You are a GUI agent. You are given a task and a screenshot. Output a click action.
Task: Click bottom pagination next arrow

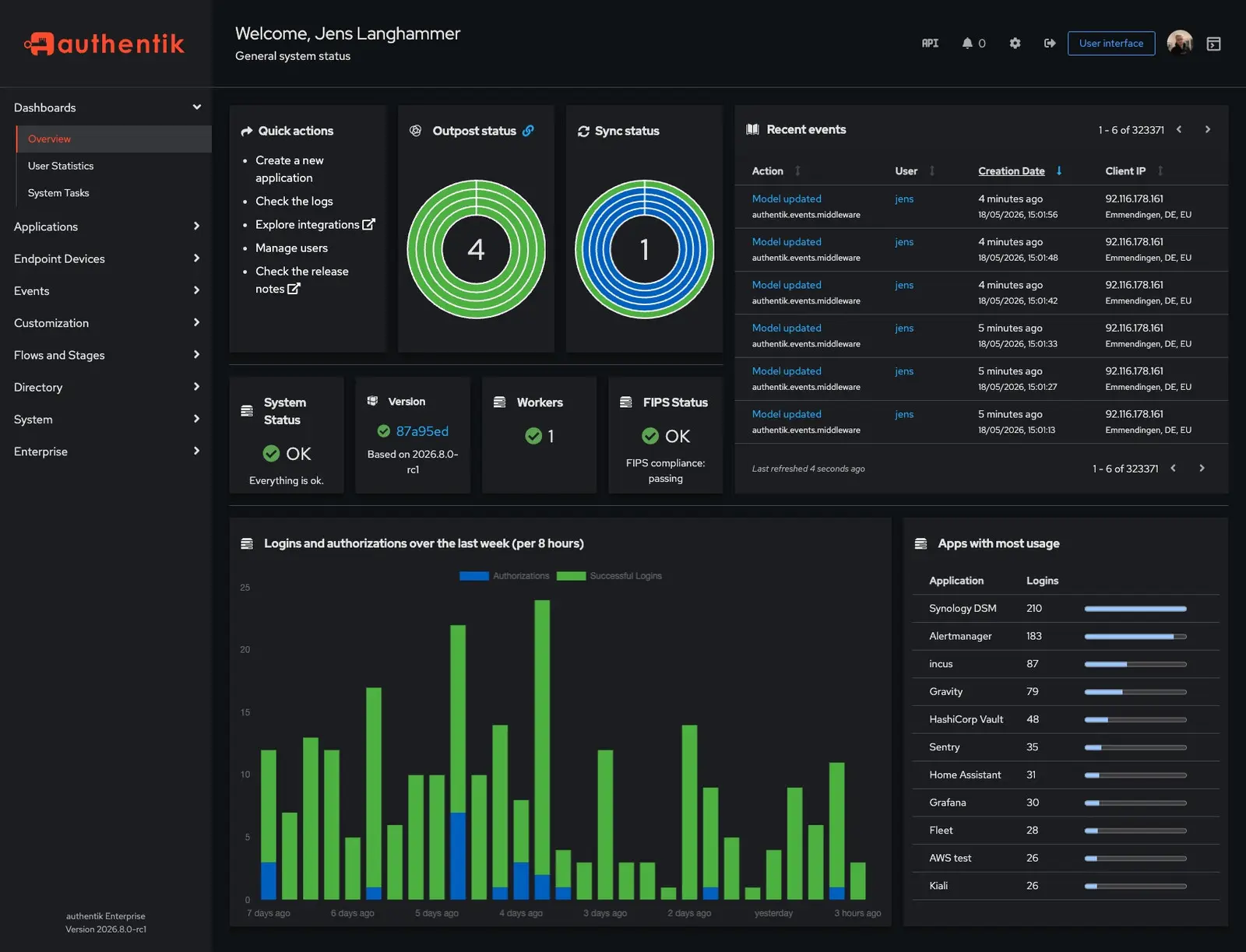tap(1202, 469)
